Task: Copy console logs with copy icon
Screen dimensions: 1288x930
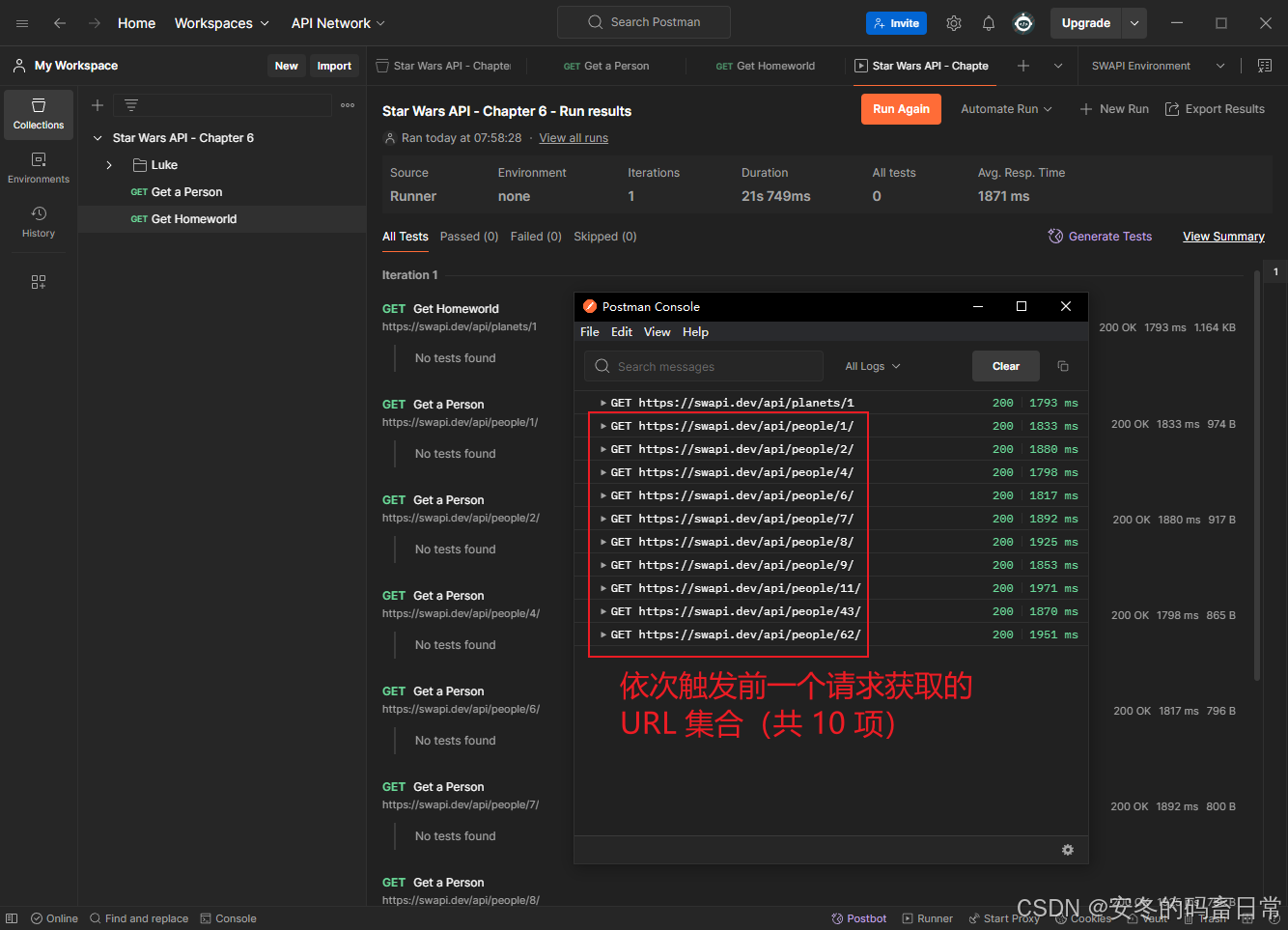Action: [1063, 366]
